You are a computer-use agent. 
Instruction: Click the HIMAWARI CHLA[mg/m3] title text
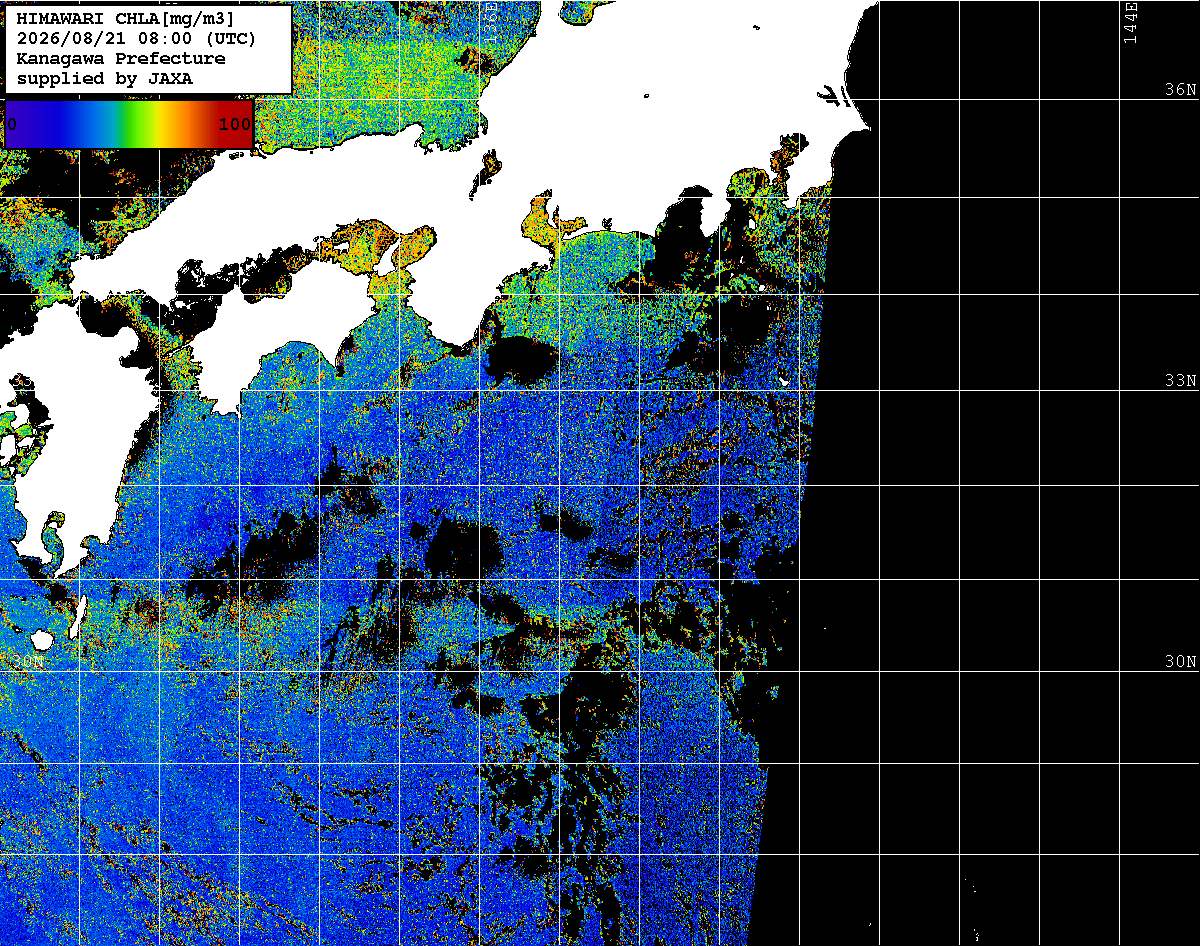click(x=126, y=20)
